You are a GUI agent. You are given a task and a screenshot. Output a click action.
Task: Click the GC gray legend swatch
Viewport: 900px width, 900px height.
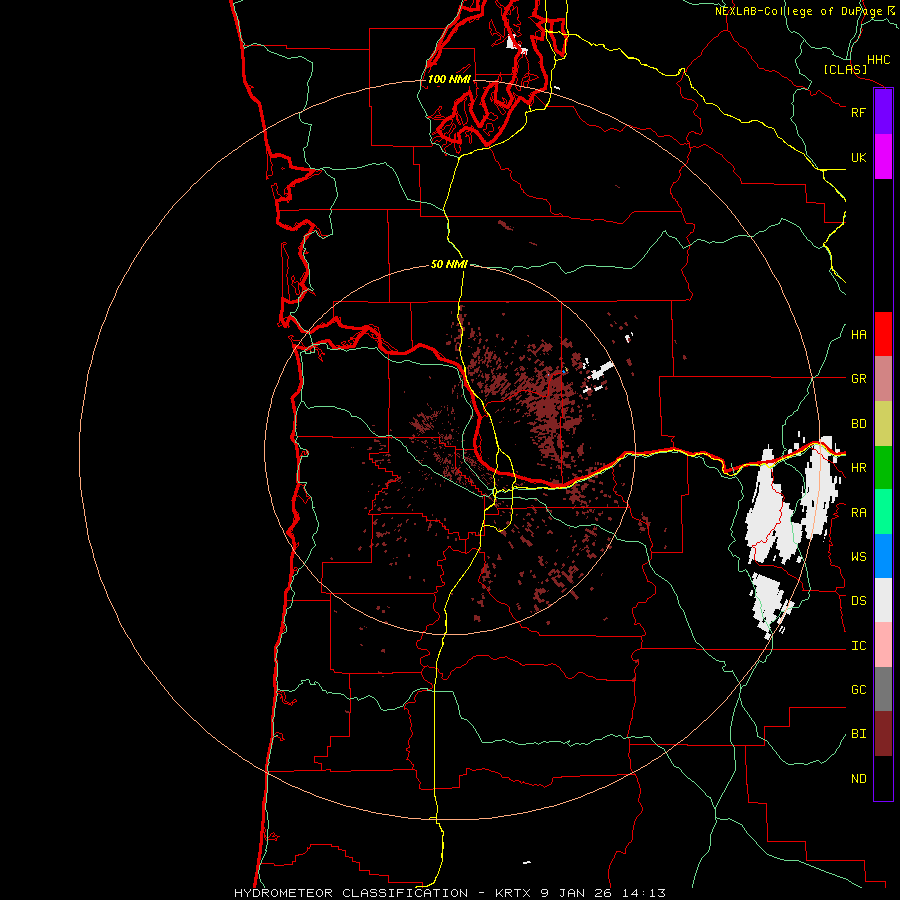coord(883,689)
